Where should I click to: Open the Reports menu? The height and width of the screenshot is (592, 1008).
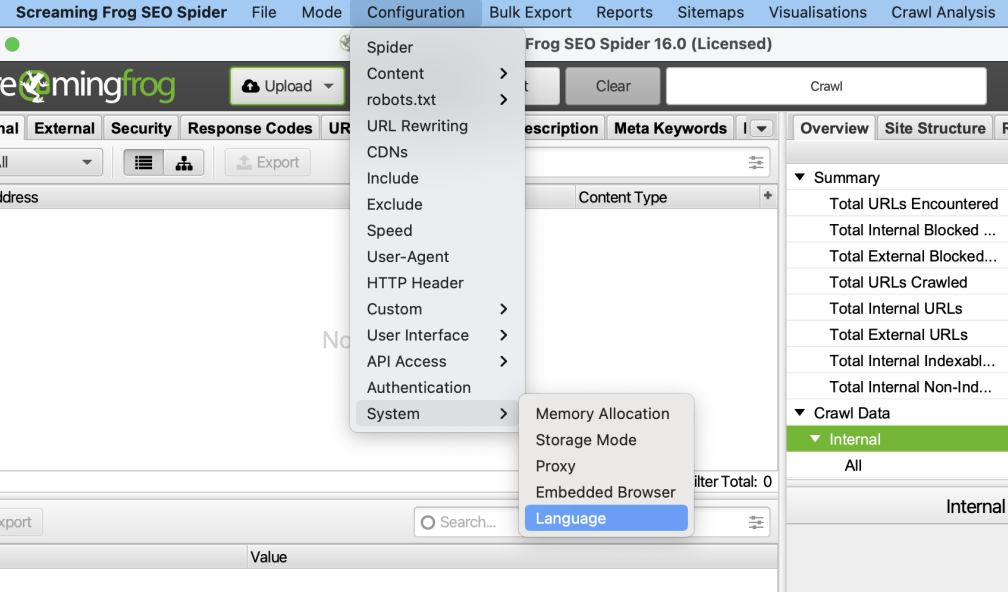[x=624, y=13]
